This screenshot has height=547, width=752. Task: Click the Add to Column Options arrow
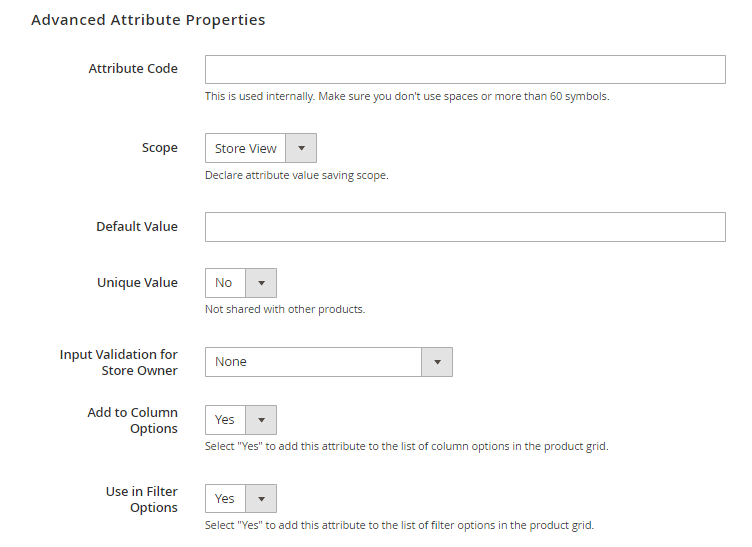pyautogui.click(x=261, y=420)
